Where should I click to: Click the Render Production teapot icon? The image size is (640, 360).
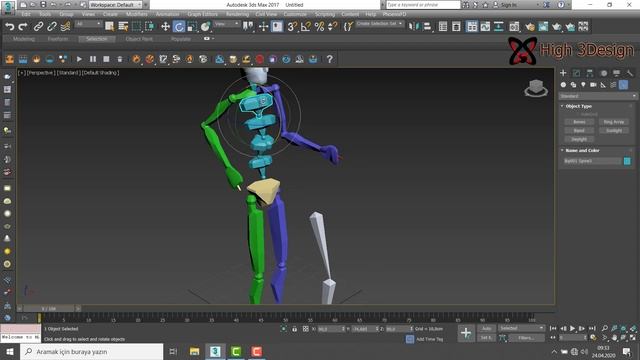557,27
